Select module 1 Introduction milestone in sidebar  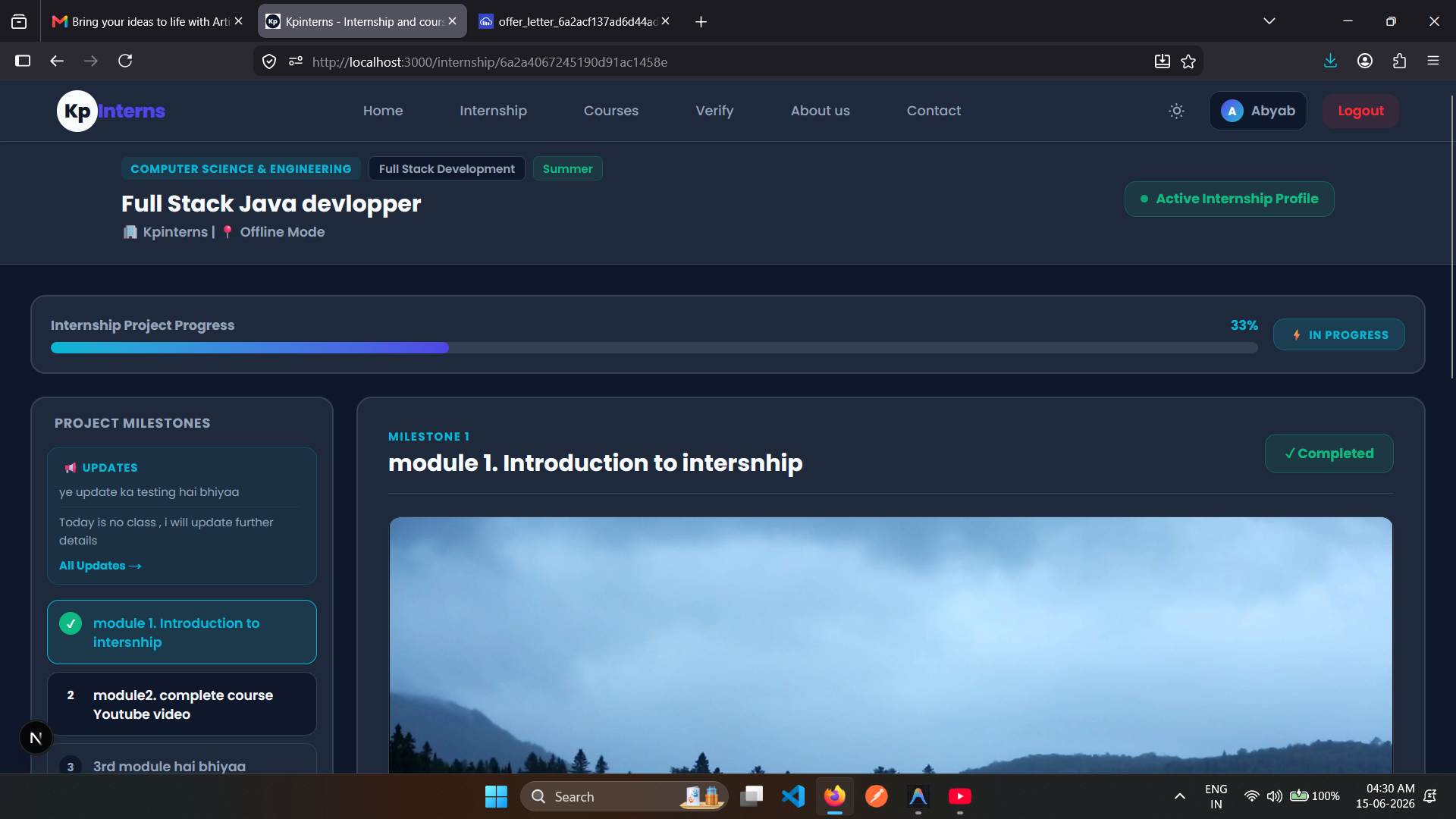(182, 632)
